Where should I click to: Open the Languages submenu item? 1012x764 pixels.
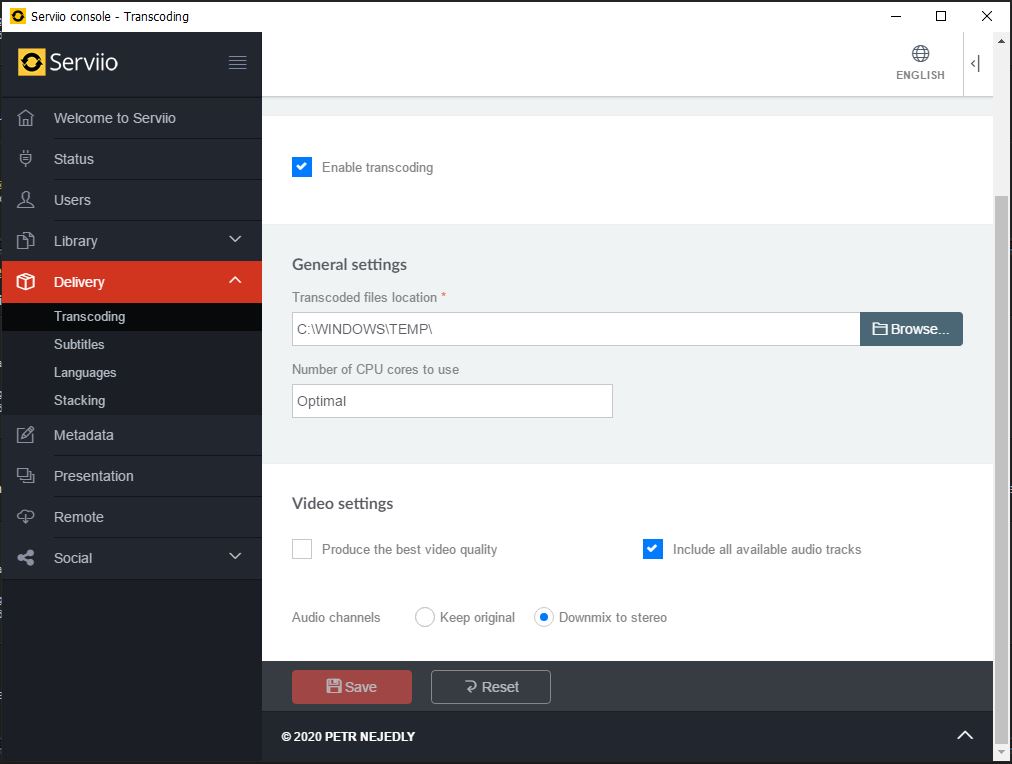click(85, 372)
